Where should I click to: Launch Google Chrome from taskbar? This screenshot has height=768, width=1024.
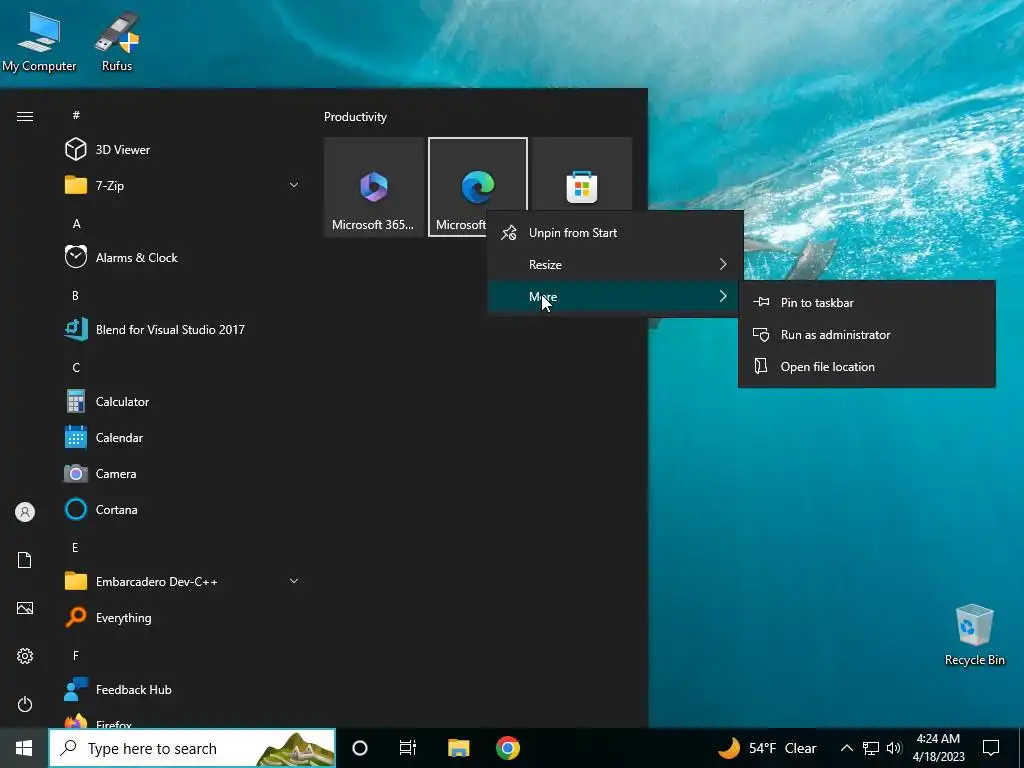(x=507, y=748)
